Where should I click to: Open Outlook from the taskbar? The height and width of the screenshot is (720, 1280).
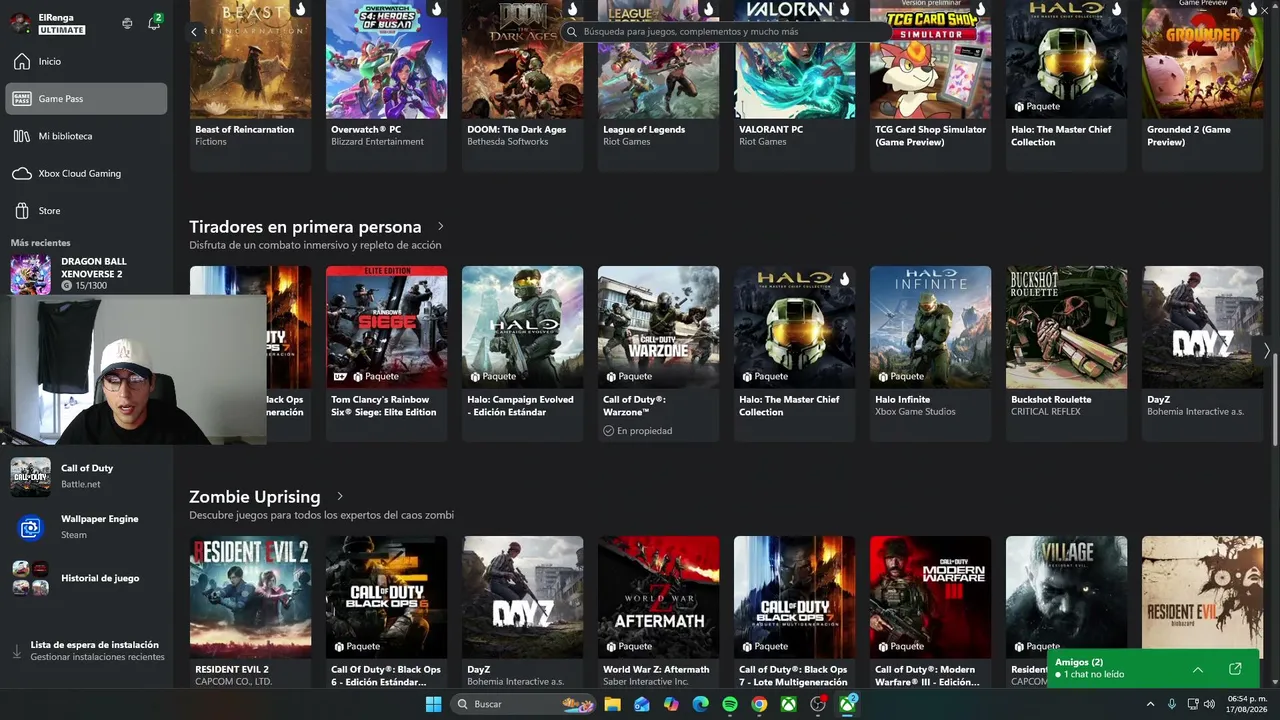(642, 704)
